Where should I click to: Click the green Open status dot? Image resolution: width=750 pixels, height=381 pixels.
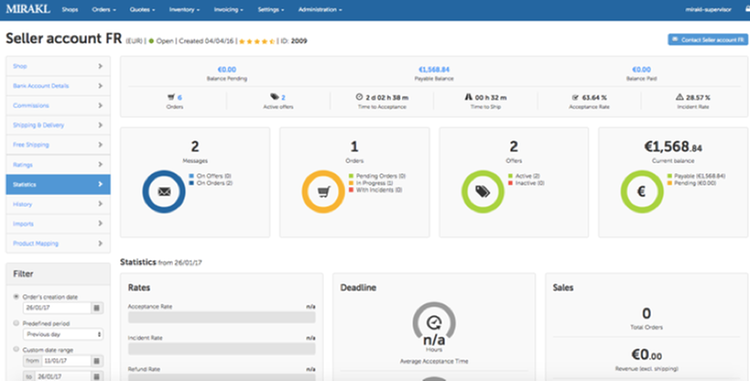(151, 41)
